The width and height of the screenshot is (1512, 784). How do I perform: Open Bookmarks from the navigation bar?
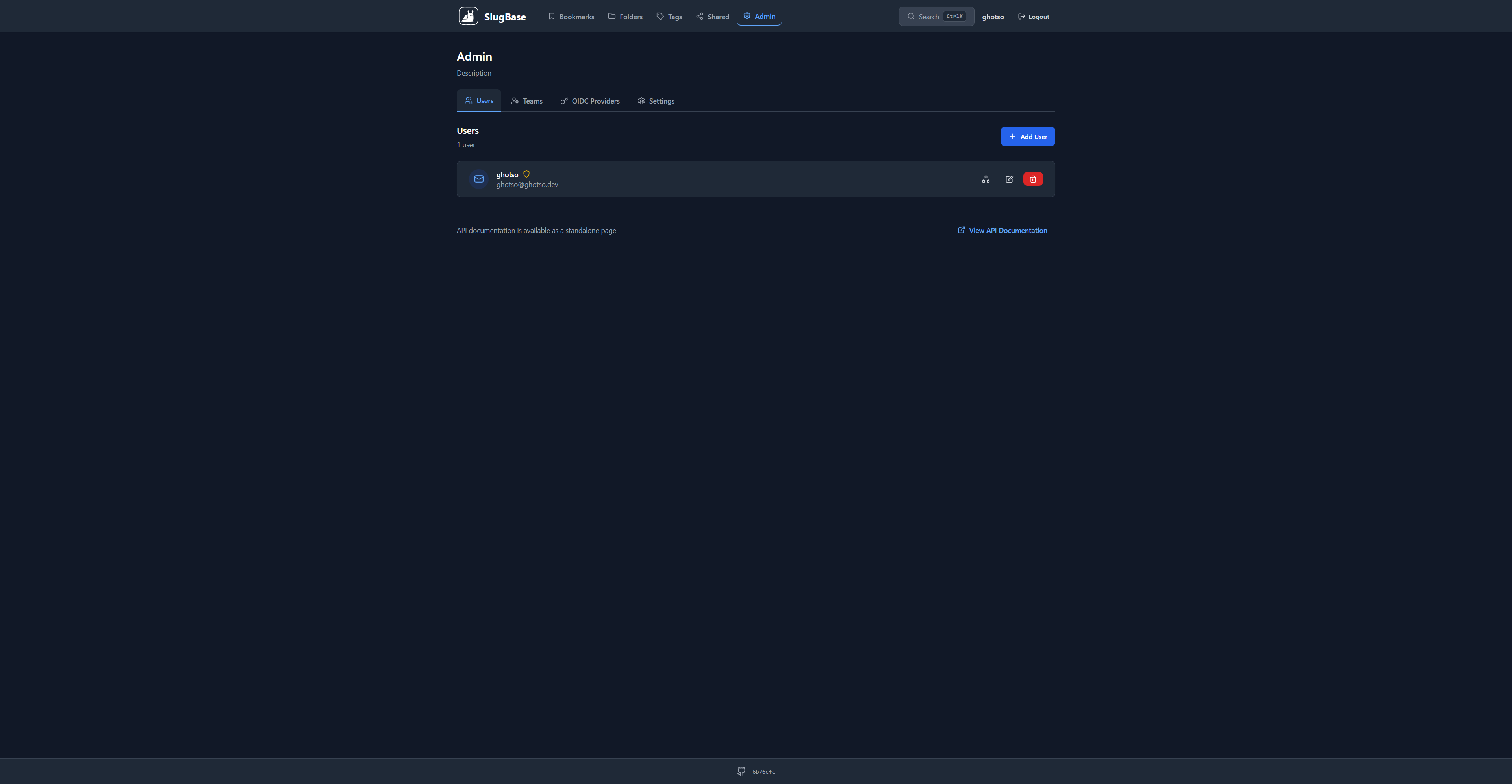571,16
